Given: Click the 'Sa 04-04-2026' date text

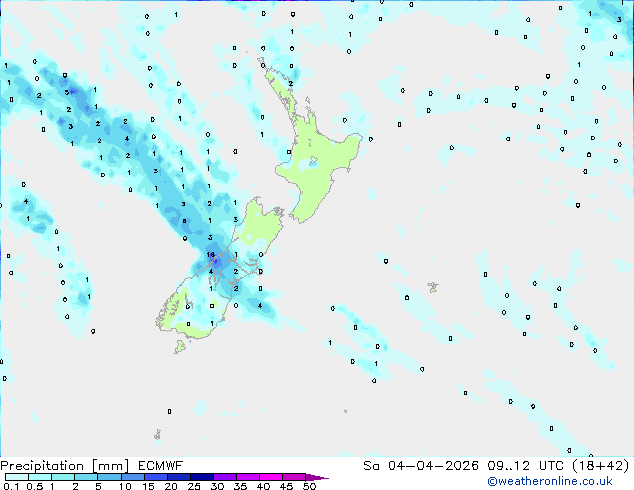Looking at the screenshot, I should [x=421, y=466].
